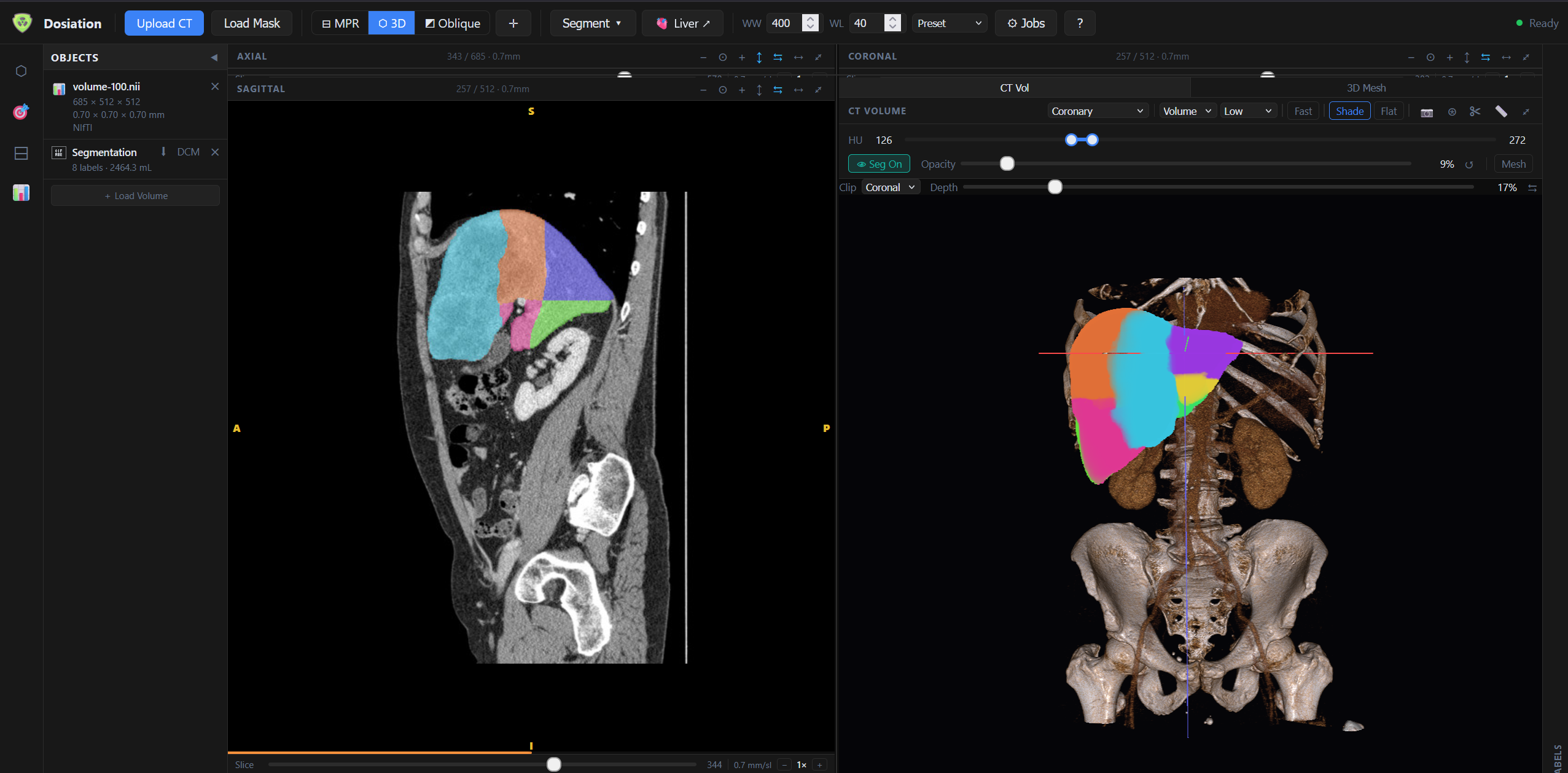Reset view in the Axial view header
This screenshot has width=1568, height=773.
[723, 57]
